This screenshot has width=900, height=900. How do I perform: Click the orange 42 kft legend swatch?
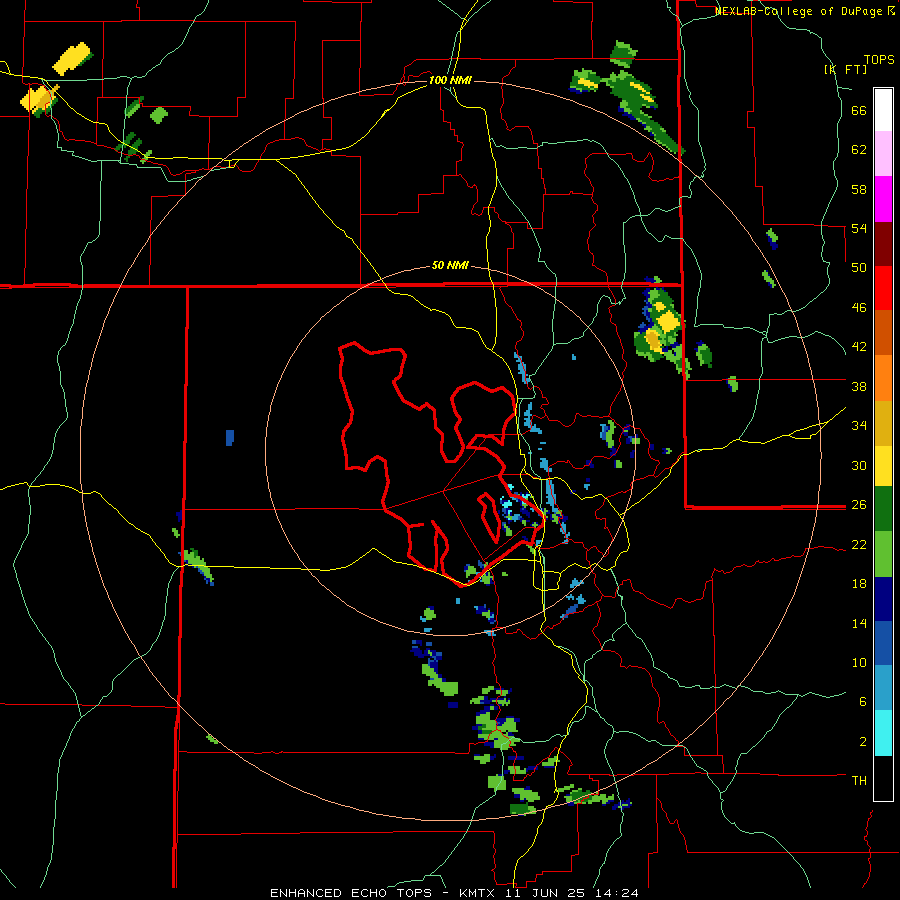[x=883, y=378]
